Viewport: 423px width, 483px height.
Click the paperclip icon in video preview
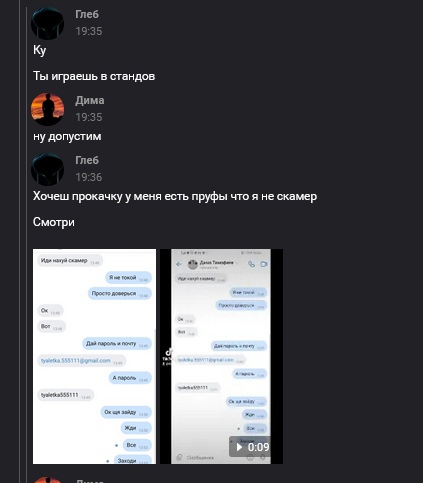[x=179, y=457]
